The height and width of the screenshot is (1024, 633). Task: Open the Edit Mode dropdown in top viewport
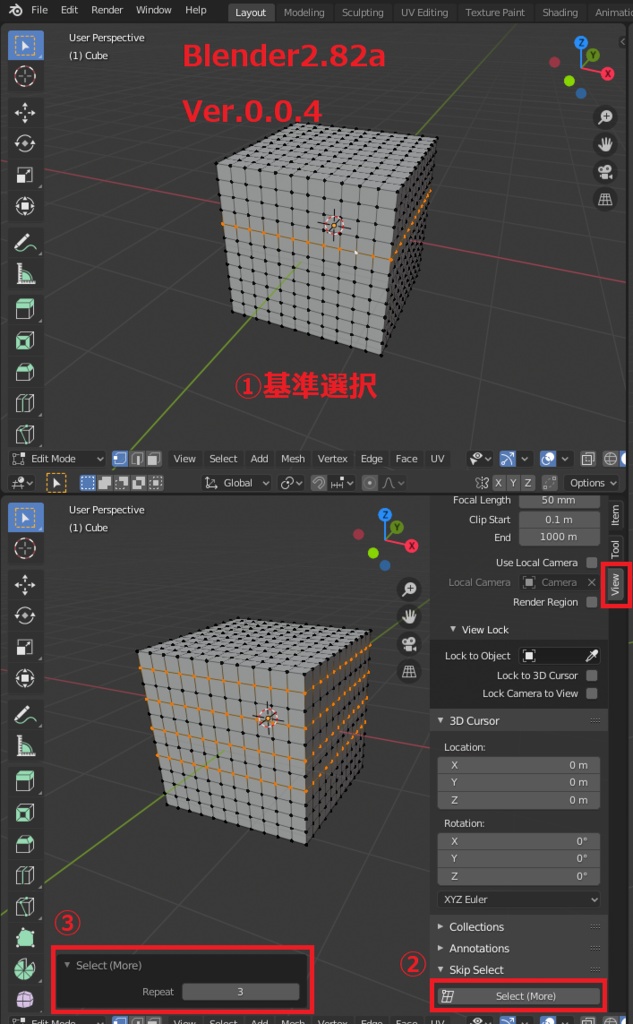coord(57,458)
